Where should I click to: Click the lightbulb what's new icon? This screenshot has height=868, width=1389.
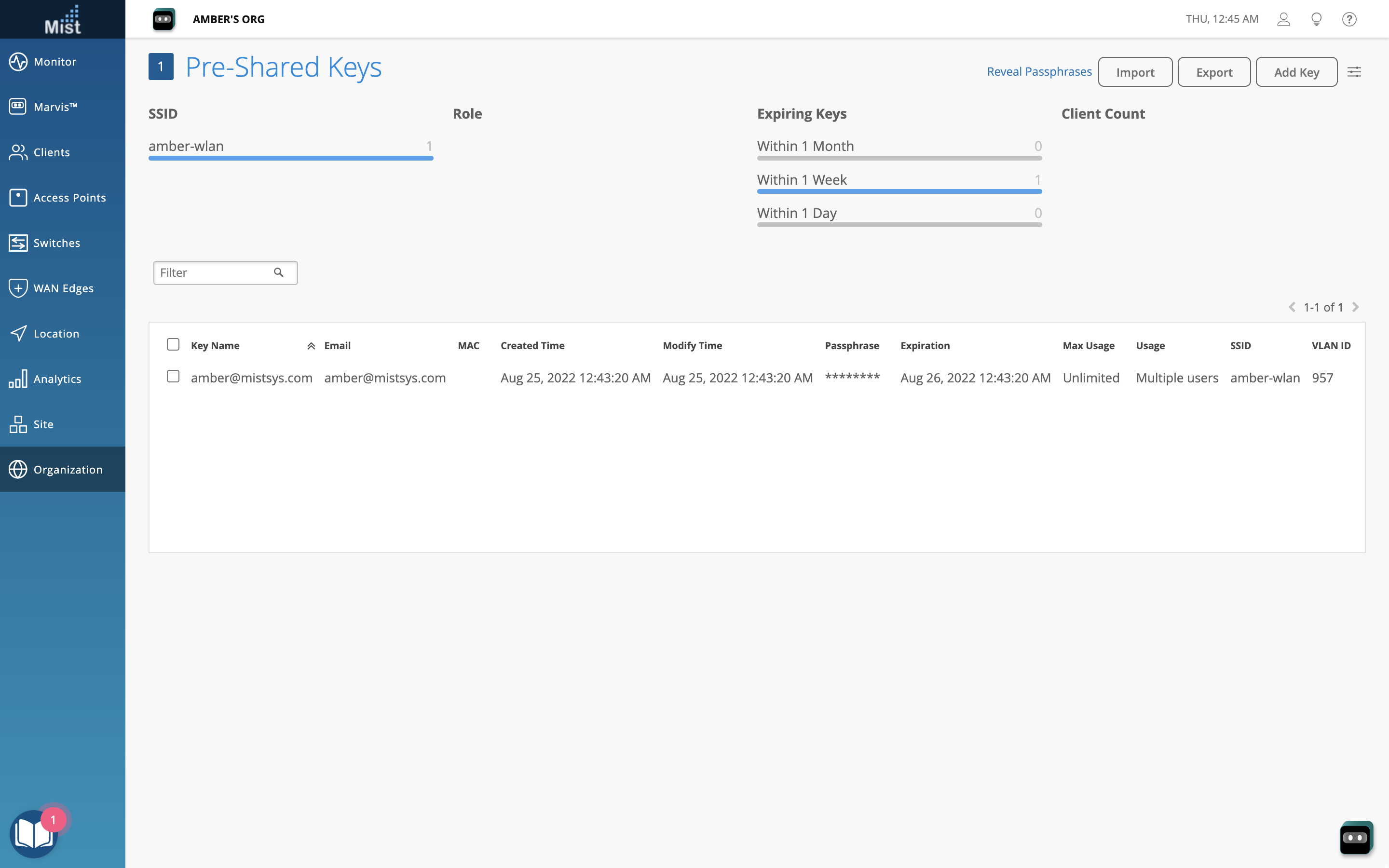tap(1316, 19)
